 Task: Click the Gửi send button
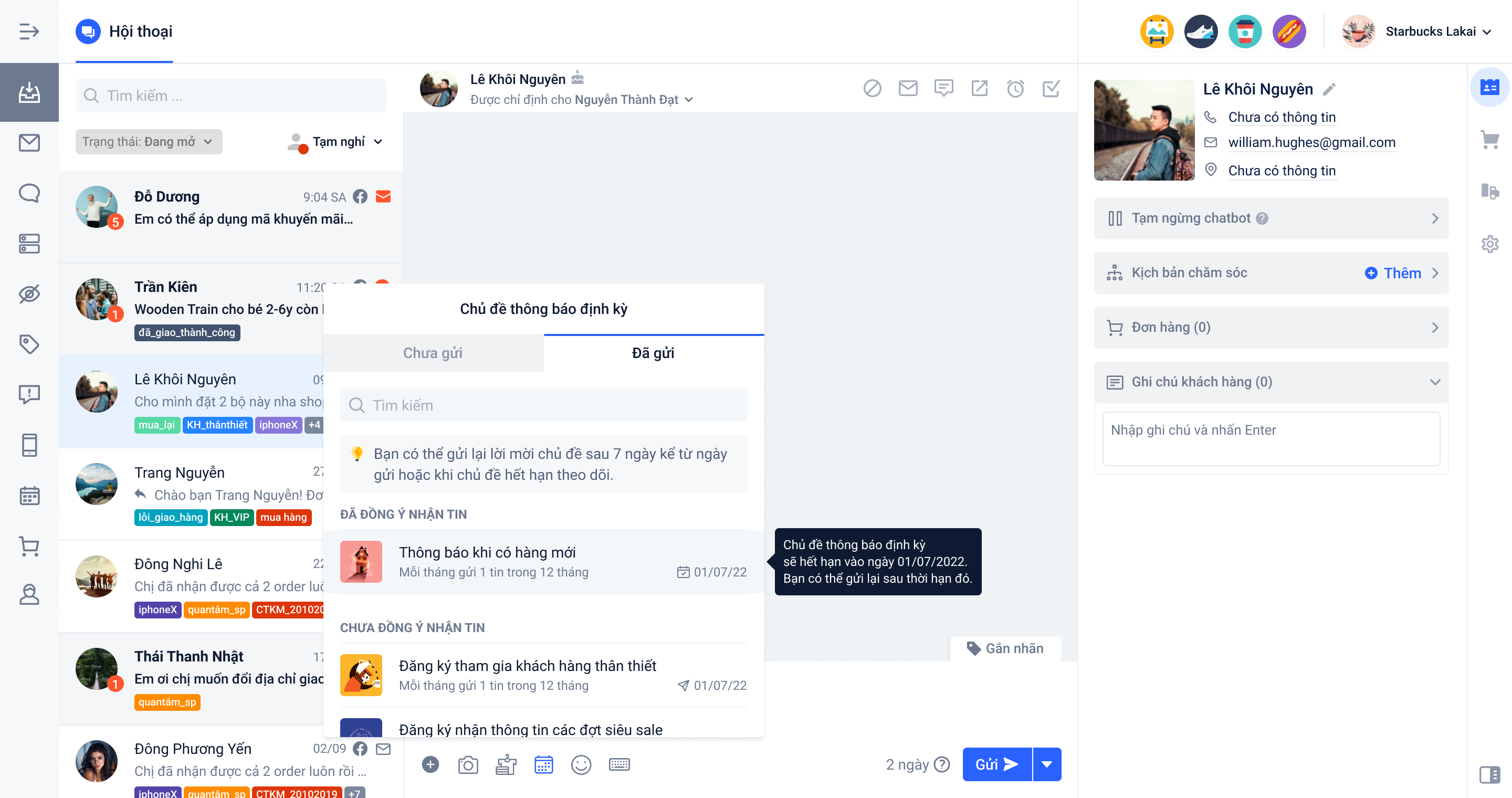pyautogui.click(x=996, y=764)
